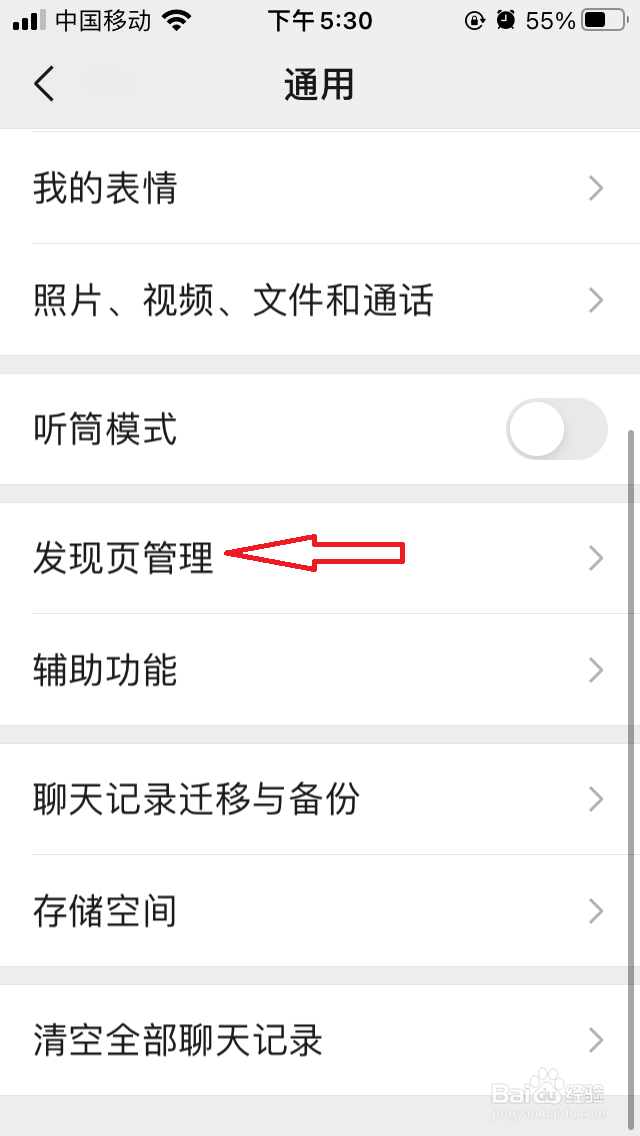Viewport: 640px width, 1136px height.
Task: Tap the chevron beside 清空全部聊天记录
Action: click(596, 1040)
